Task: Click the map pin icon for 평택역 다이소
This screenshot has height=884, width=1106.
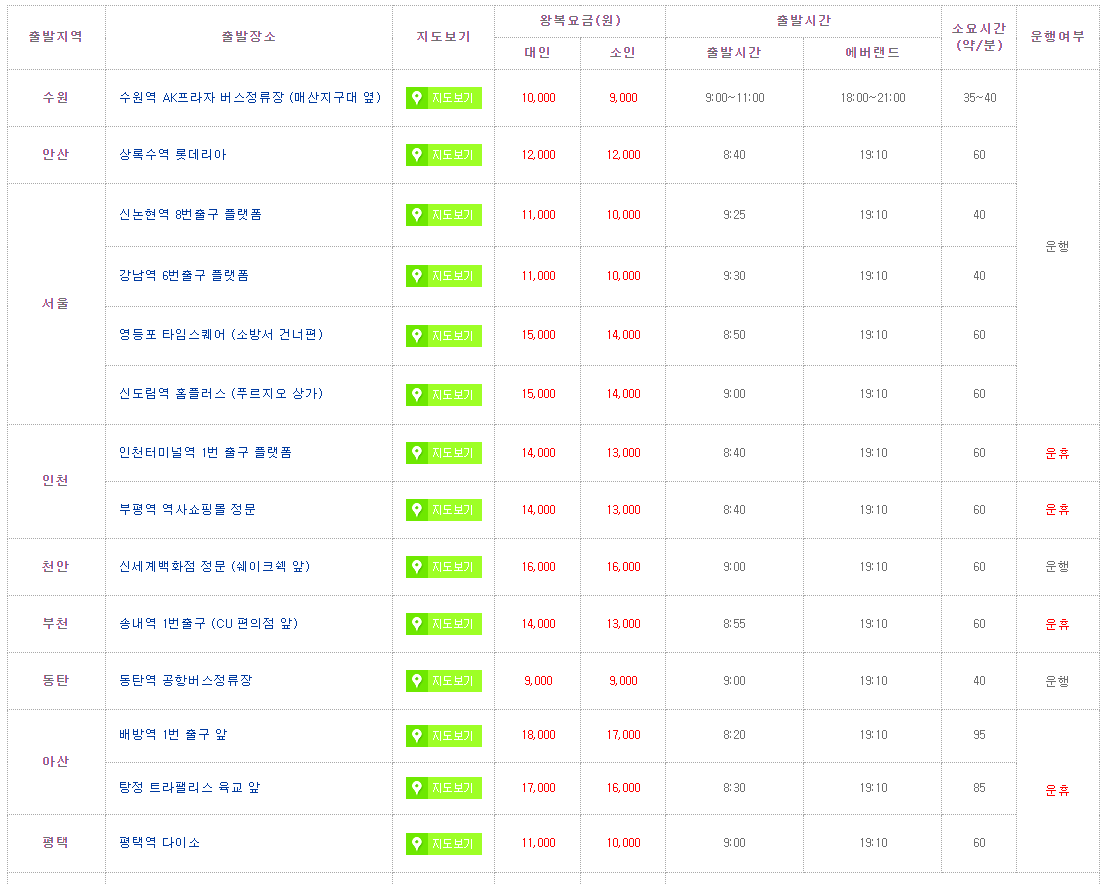Action: click(416, 843)
